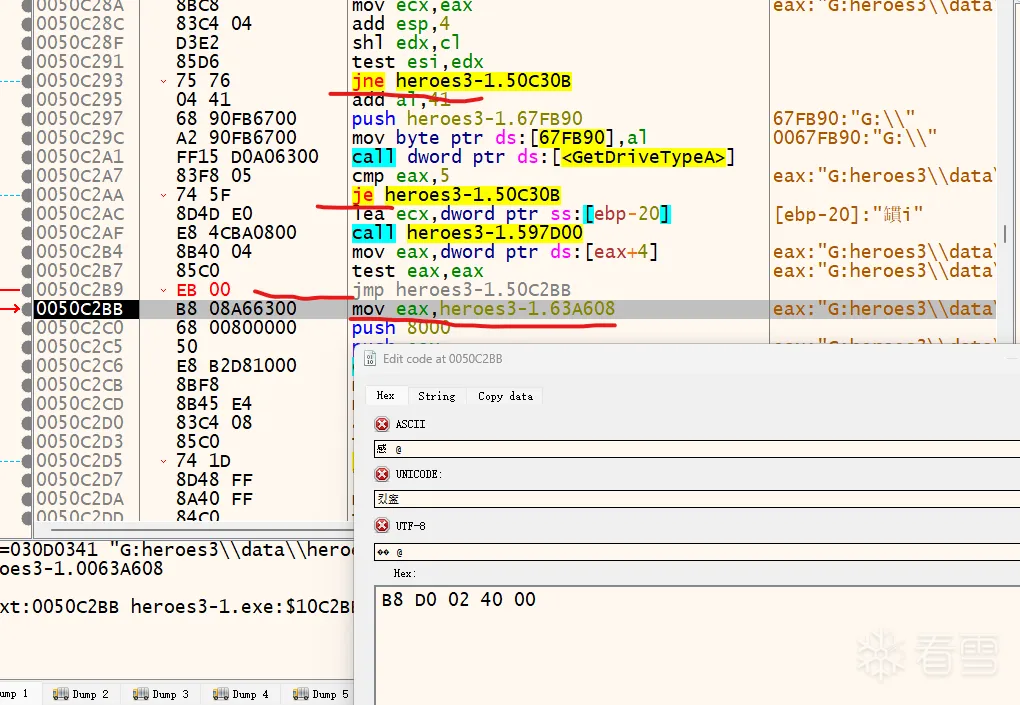
Task: Toggle breakpoint dot at address 0050C2A7
Action: (x=28, y=176)
